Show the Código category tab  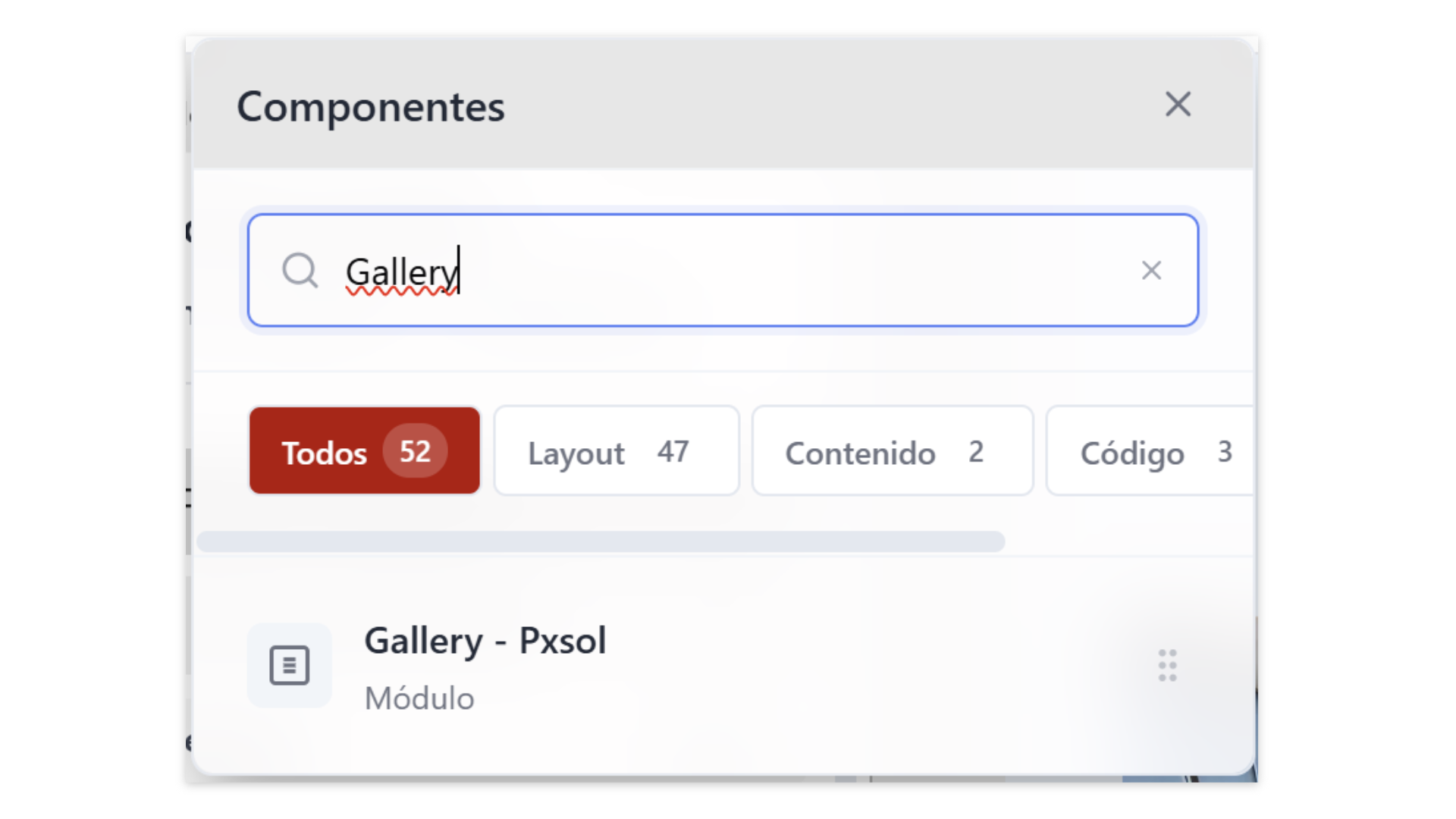pos(1131,453)
